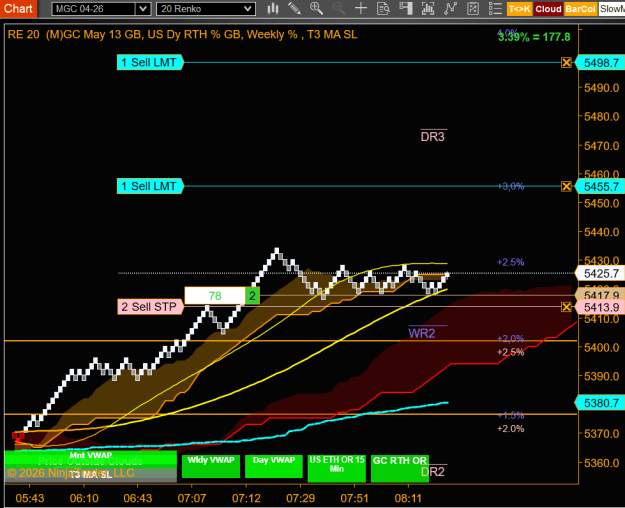625x508 pixels.
Task: Open the properties list icon
Action: coord(495,8)
